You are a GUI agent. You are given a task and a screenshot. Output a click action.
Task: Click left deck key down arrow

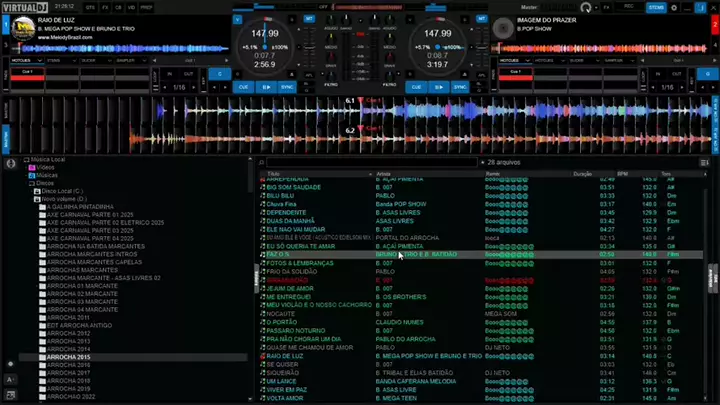click(x=214, y=87)
